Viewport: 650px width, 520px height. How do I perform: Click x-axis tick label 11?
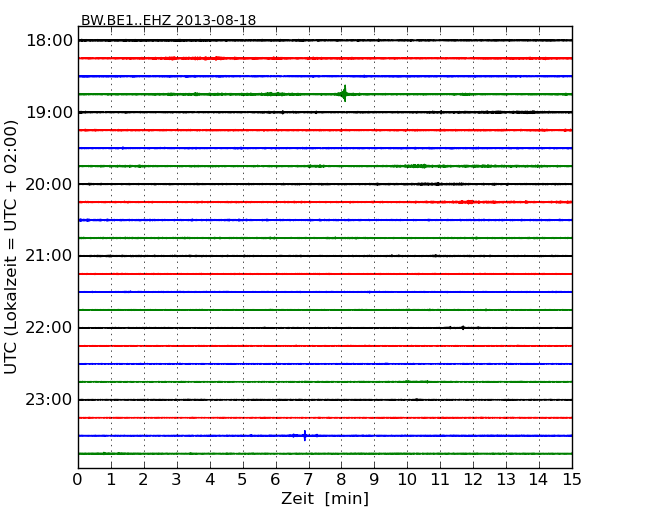click(440, 480)
